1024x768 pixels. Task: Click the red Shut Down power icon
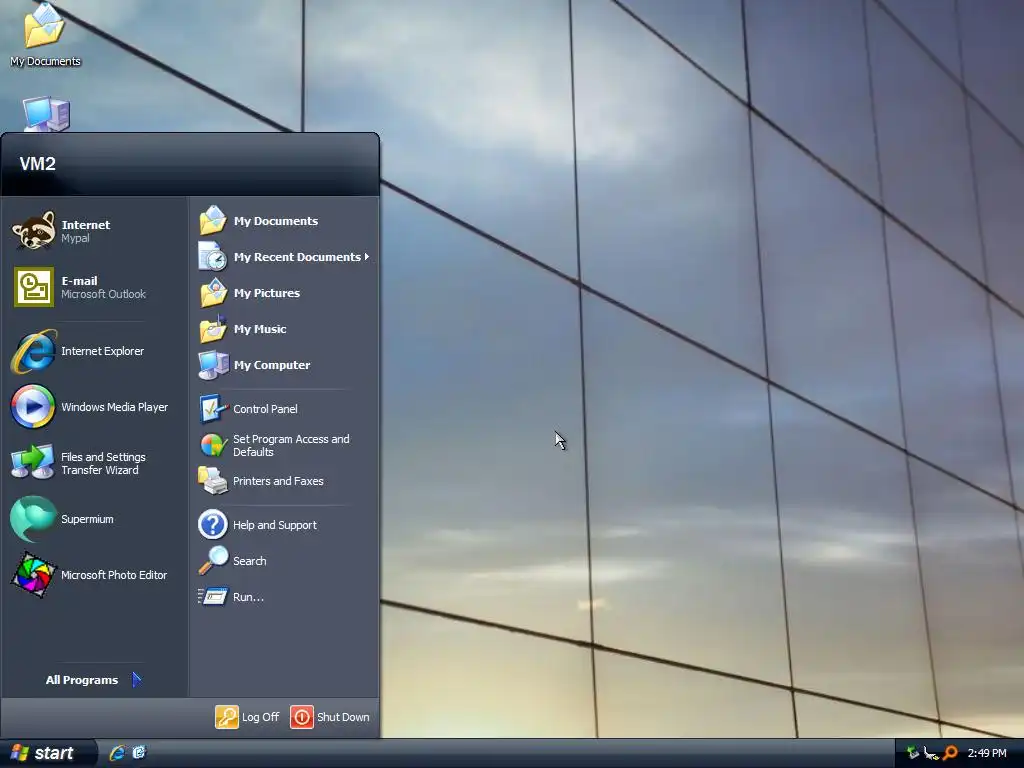pyautogui.click(x=302, y=716)
